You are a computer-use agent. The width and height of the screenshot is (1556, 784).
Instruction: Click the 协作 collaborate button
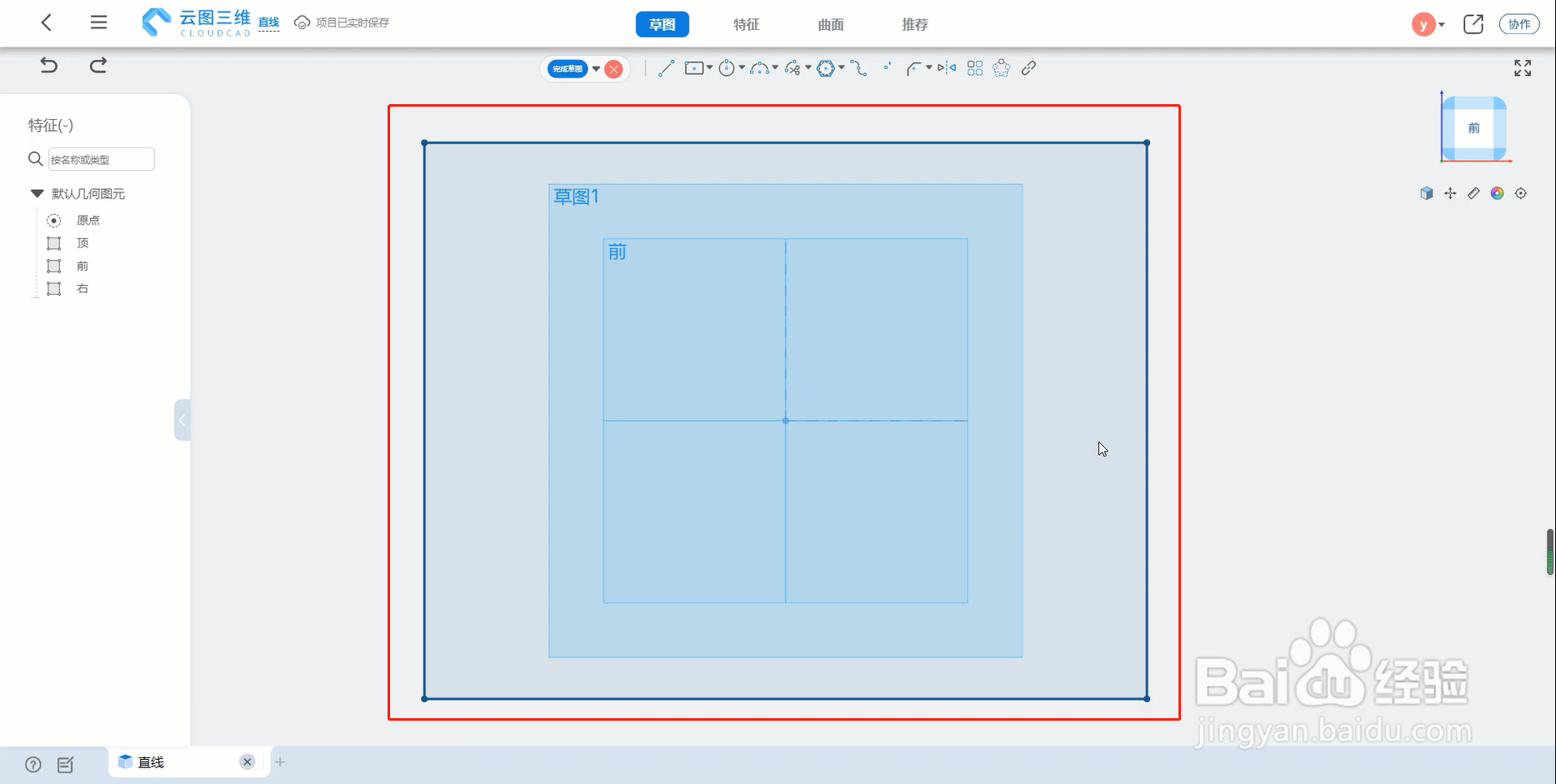pyautogui.click(x=1519, y=24)
